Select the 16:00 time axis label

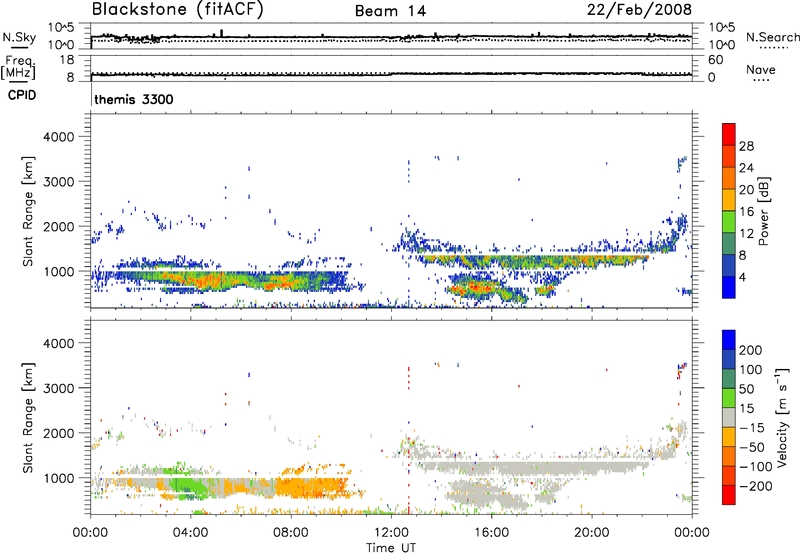coord(491,533)
